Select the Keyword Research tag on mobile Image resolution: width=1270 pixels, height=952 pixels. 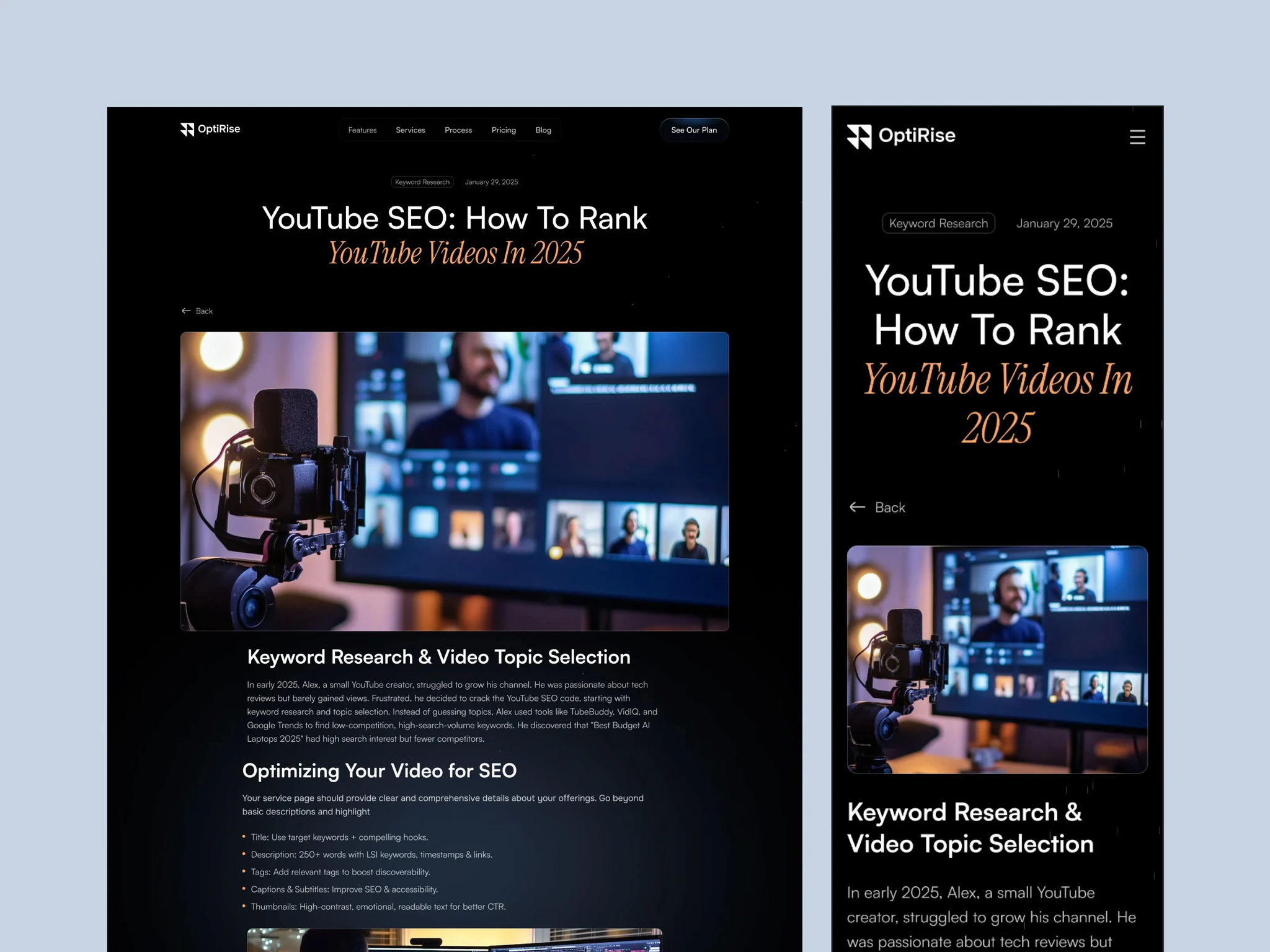coord(938,223)
